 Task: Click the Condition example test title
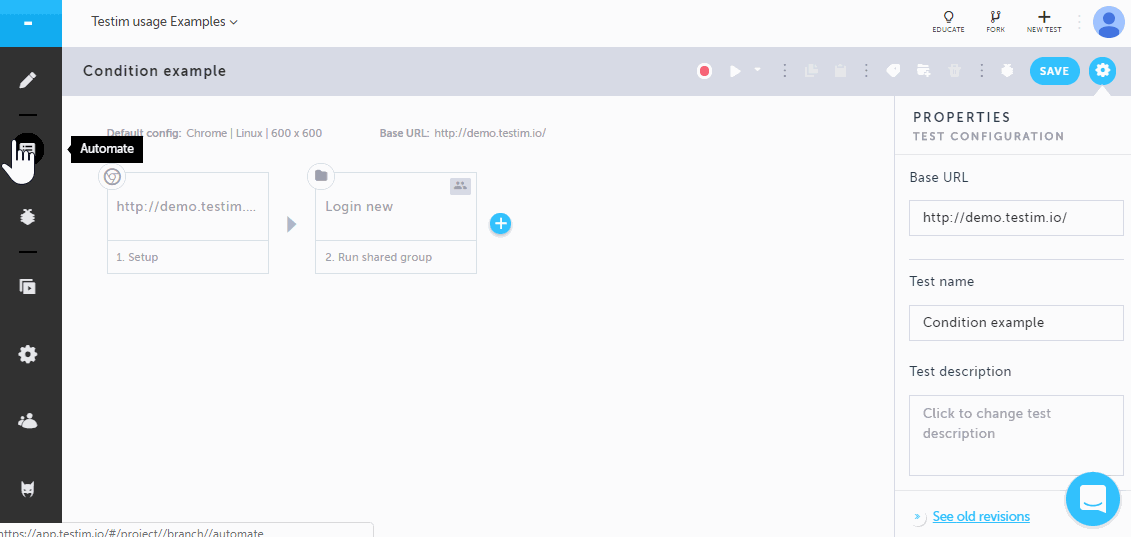[154, 71]
